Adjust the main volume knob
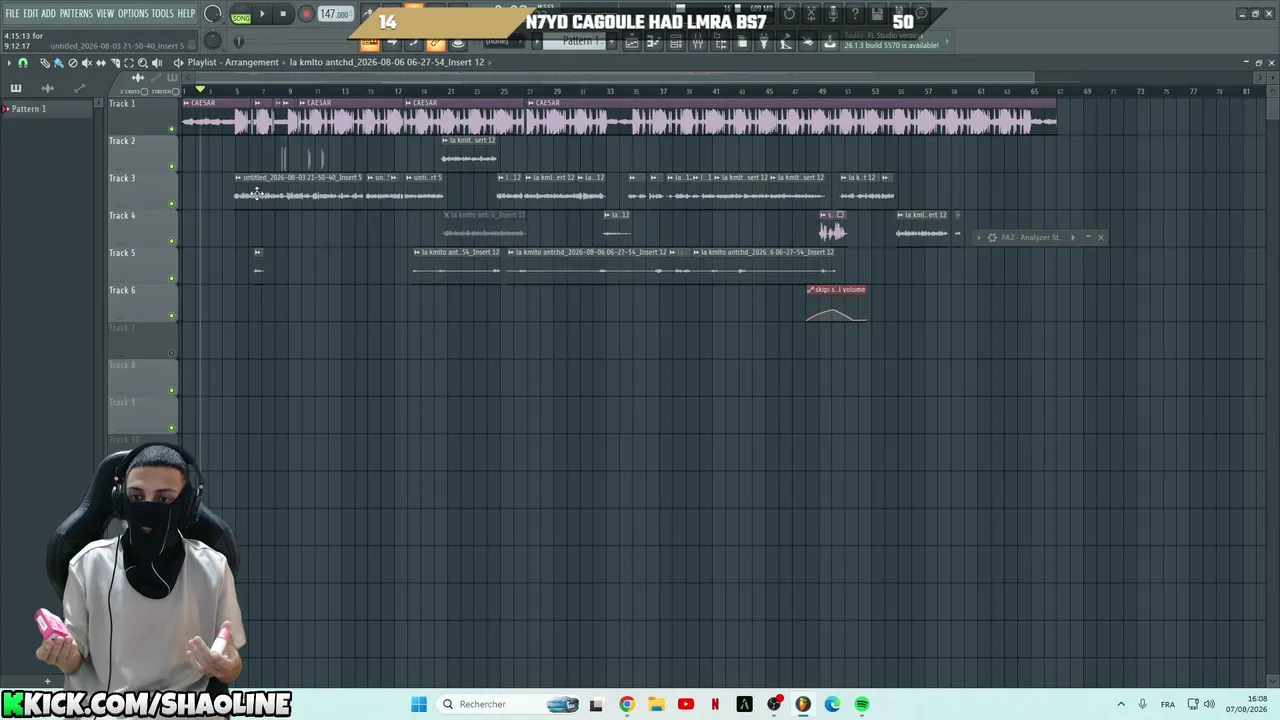 coord(213,14)
